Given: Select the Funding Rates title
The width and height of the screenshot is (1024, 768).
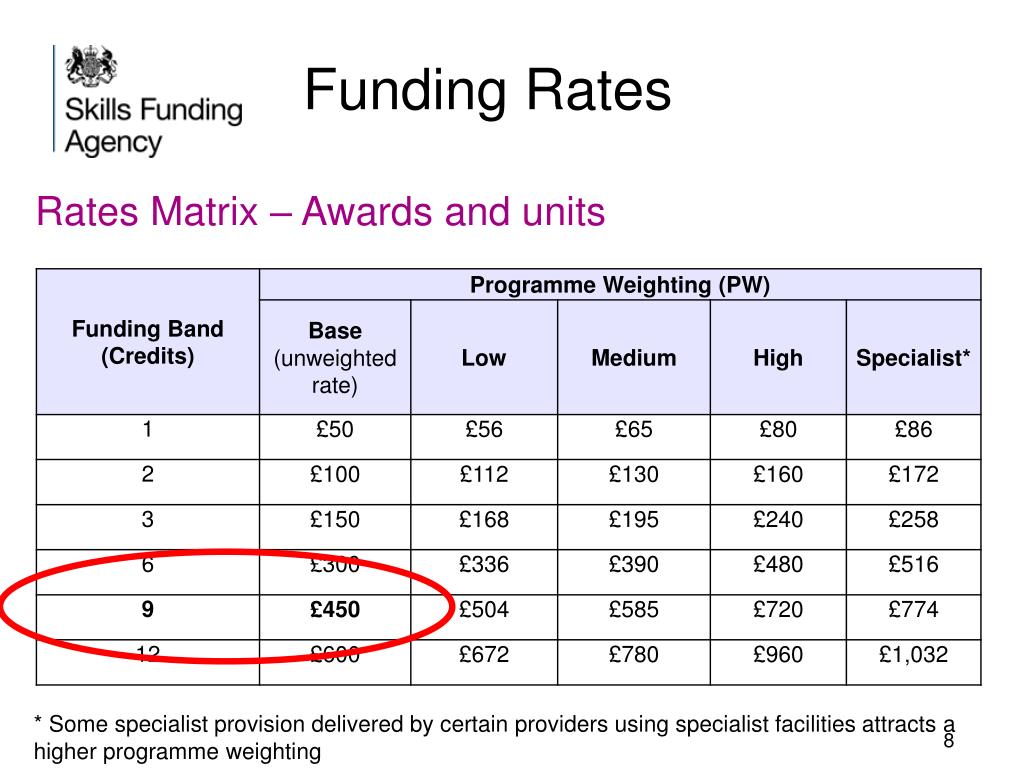Looking at the screenshot, I should coord(488,91).
